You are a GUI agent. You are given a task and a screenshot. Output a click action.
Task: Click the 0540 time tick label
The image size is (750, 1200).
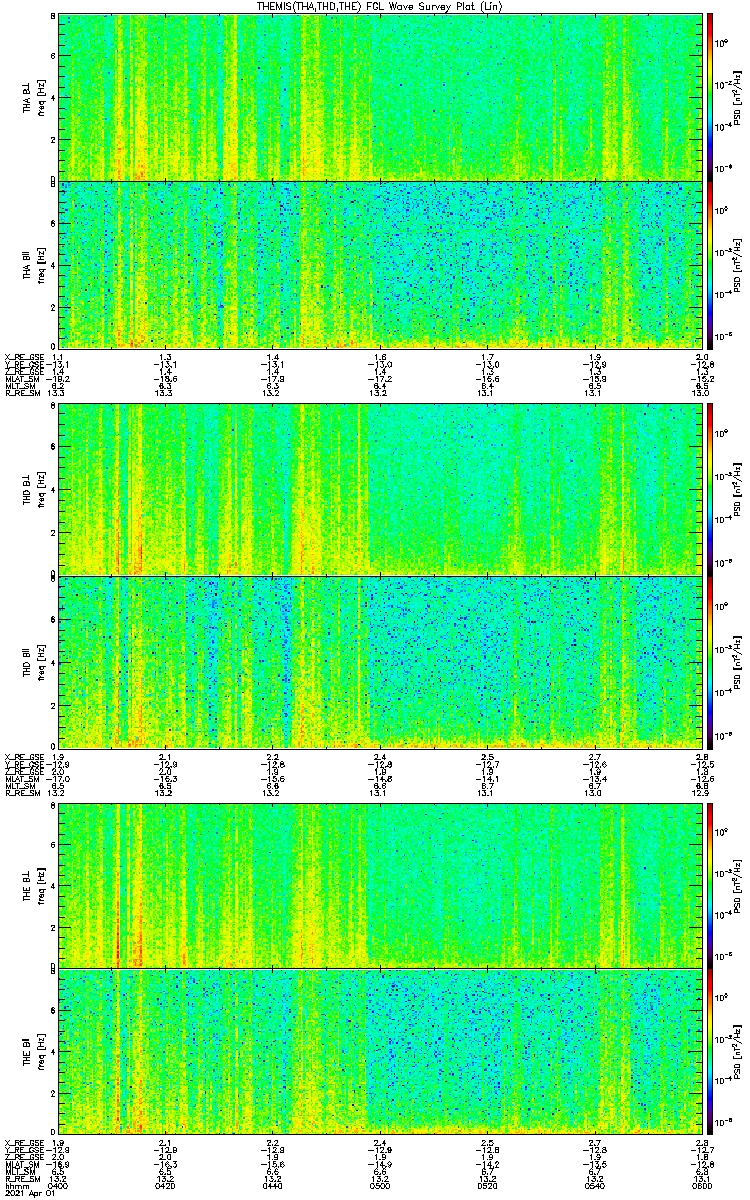[594, 1185]
